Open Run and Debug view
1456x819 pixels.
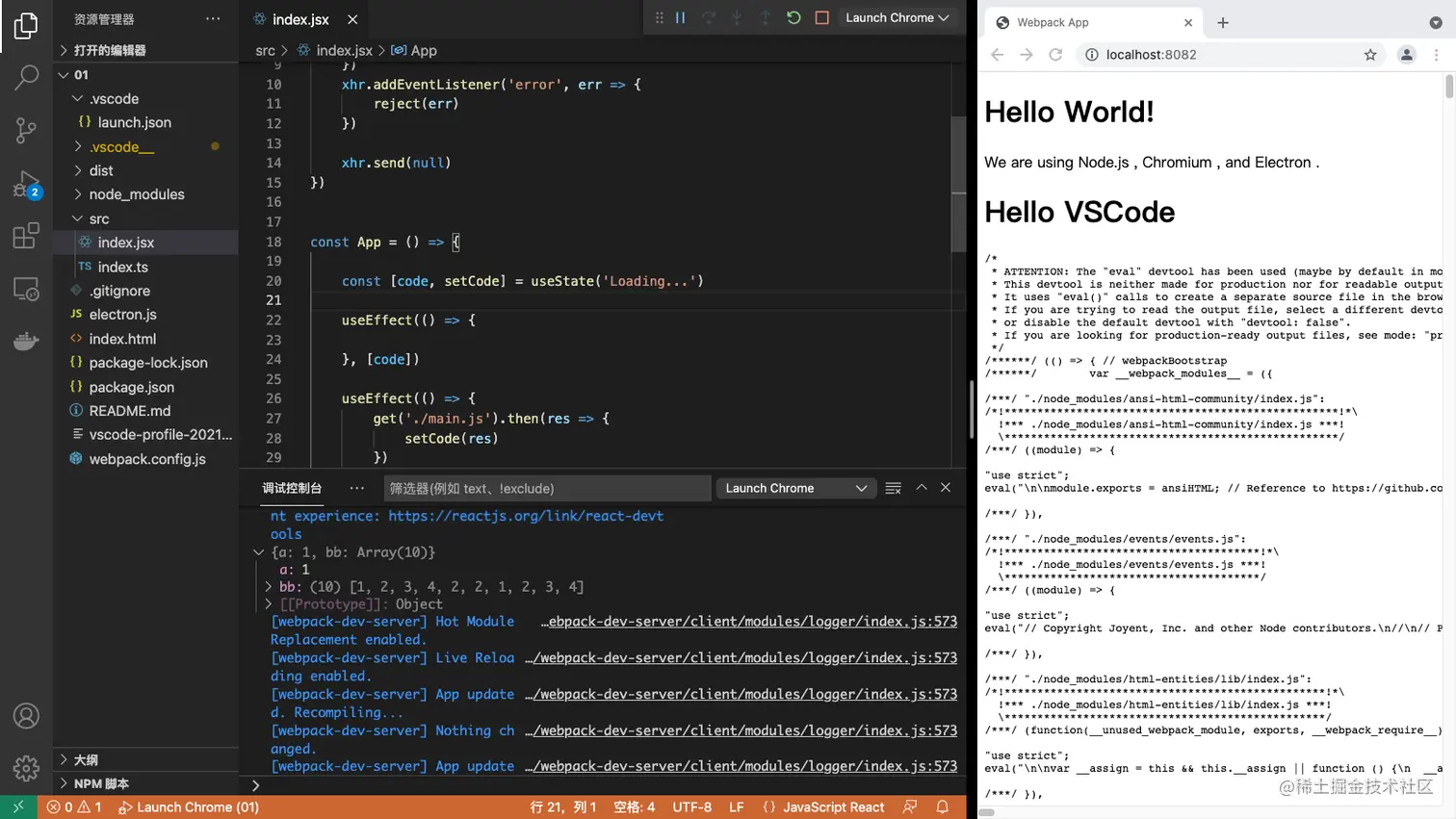(26, 184)
